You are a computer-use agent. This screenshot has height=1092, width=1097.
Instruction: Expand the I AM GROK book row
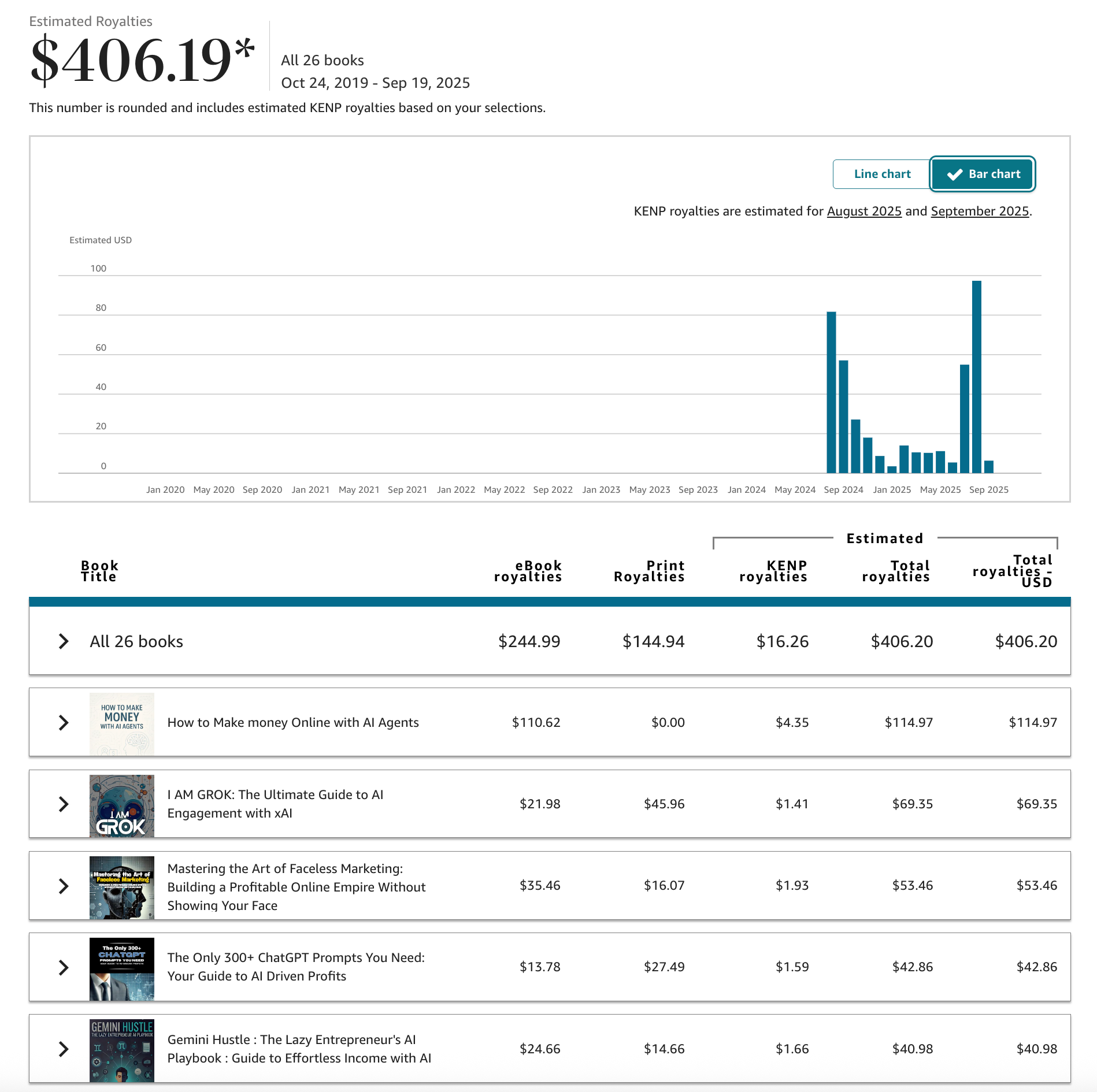coord(64,804)
